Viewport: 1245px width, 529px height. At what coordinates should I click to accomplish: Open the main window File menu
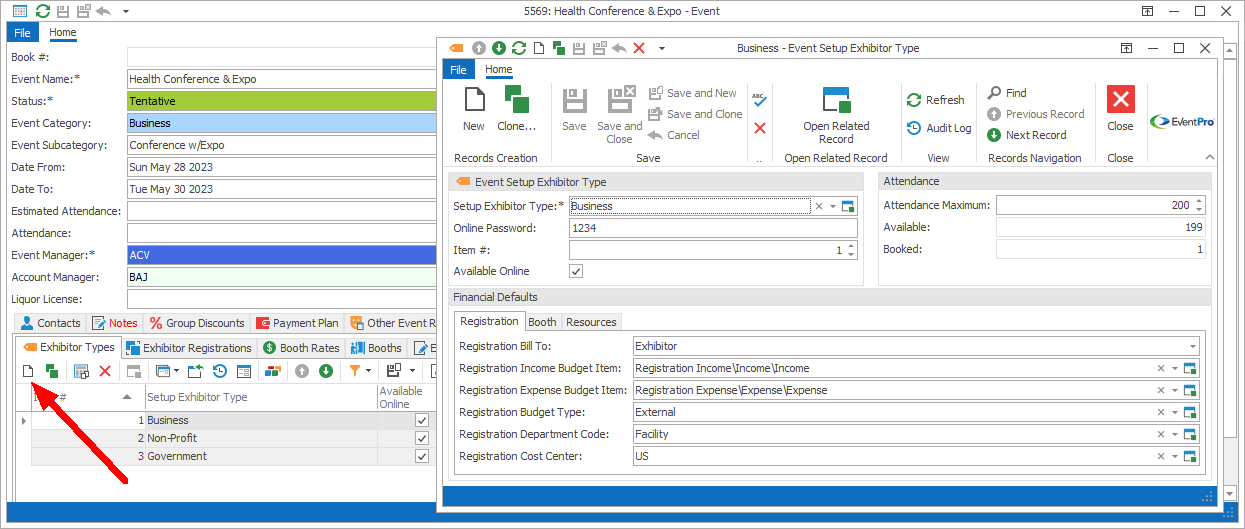click(x=22, y=32)
